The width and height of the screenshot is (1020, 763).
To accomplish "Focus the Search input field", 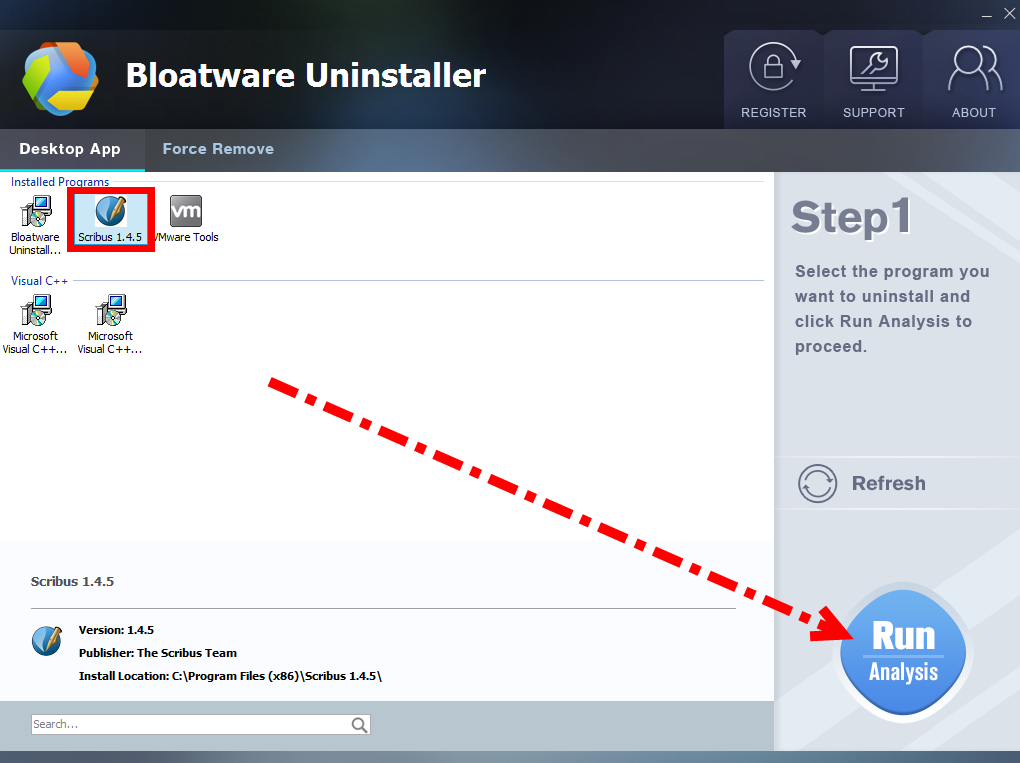I will click(200, 725).
